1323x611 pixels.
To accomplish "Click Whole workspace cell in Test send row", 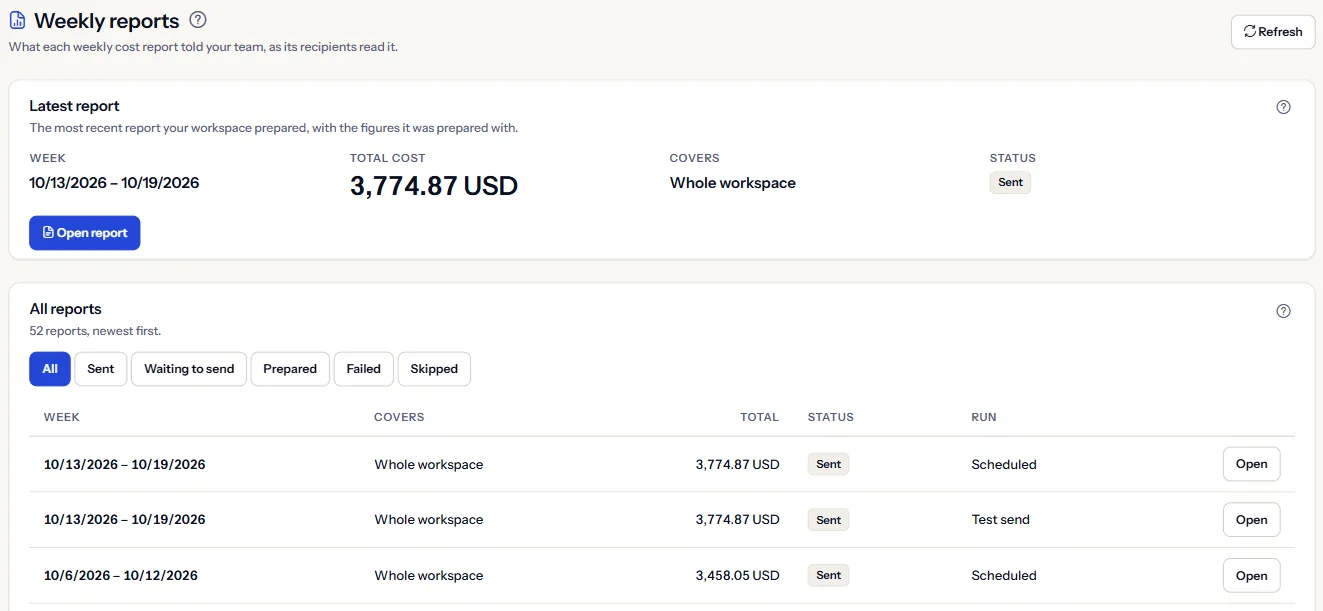I will (x=429, y=520).
